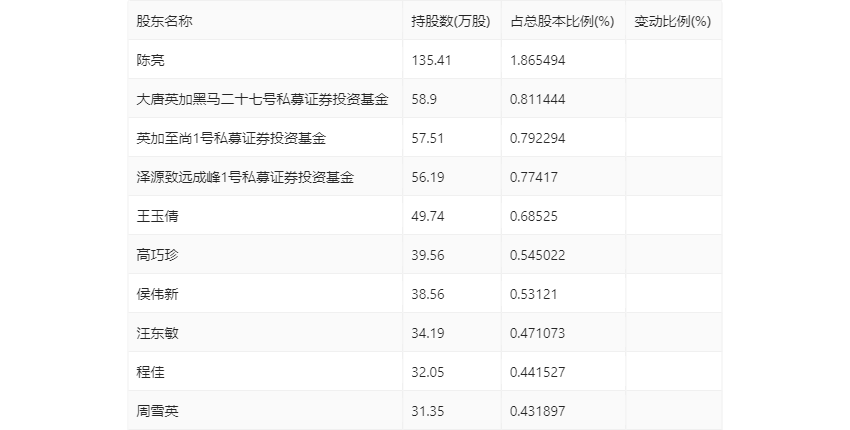Click the holding value 49.74
This screenshot has height=430, width=850.
coord(428,216)
